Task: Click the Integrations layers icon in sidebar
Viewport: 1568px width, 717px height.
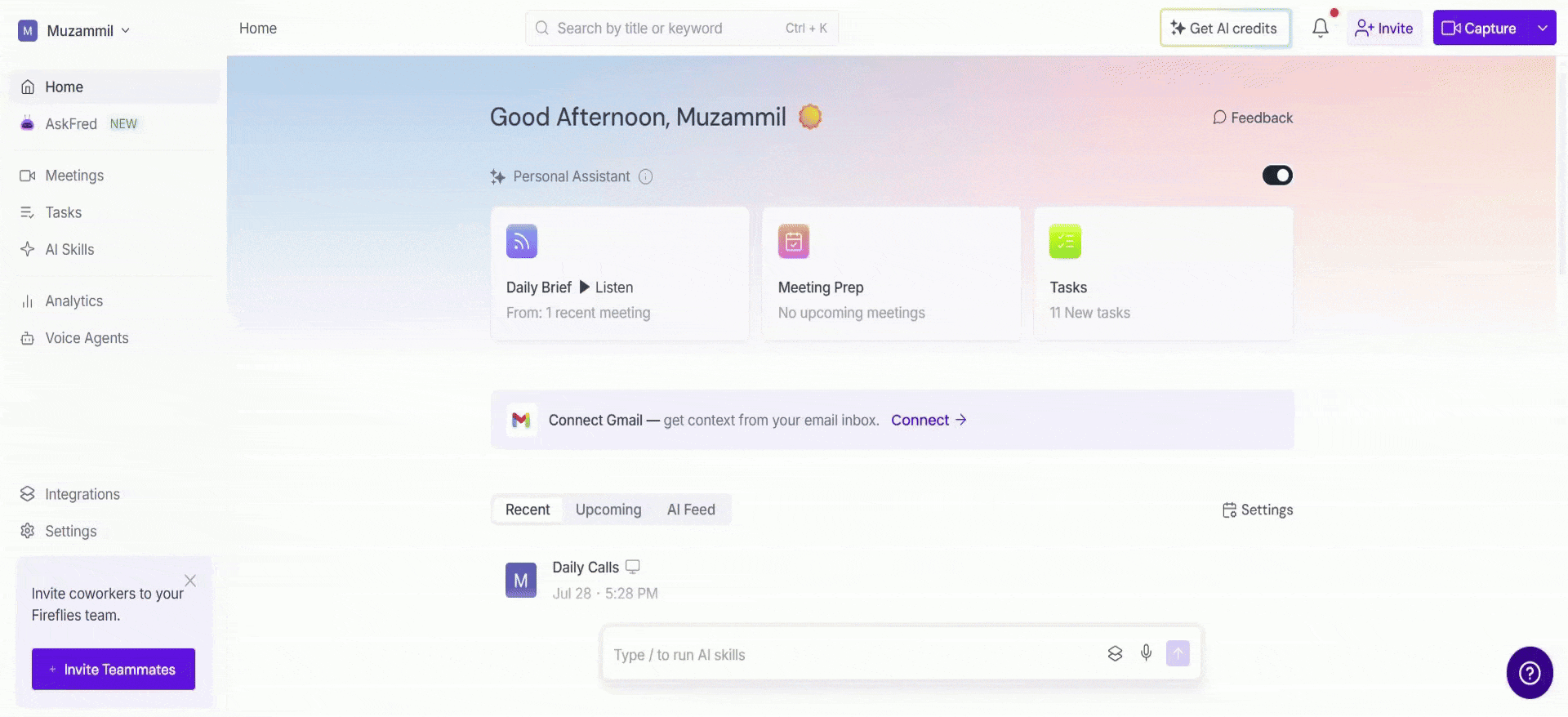Action: pyautogui.click(x=28, y=494)
